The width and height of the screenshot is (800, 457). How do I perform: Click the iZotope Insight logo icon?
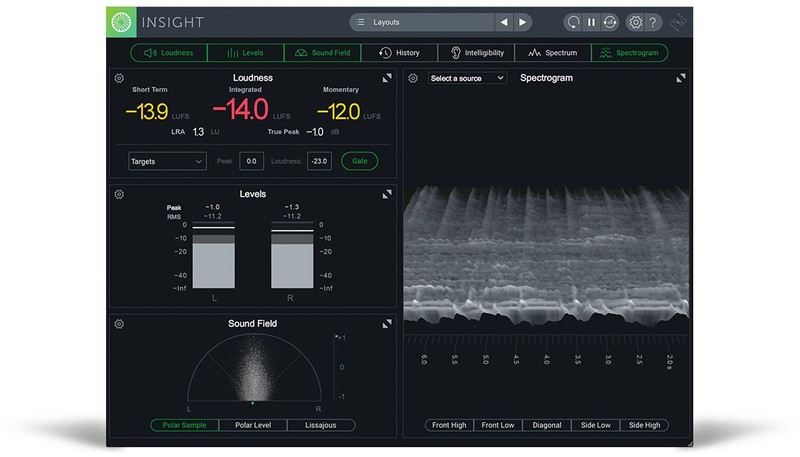121,21
